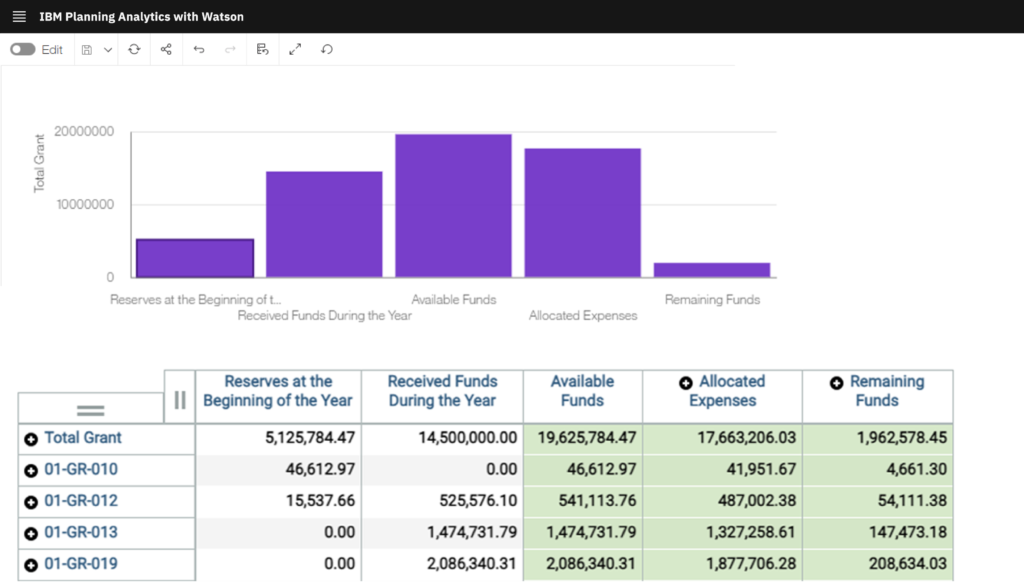
Task: Click the redo arrow icon
Action: (x=231, y=49)
